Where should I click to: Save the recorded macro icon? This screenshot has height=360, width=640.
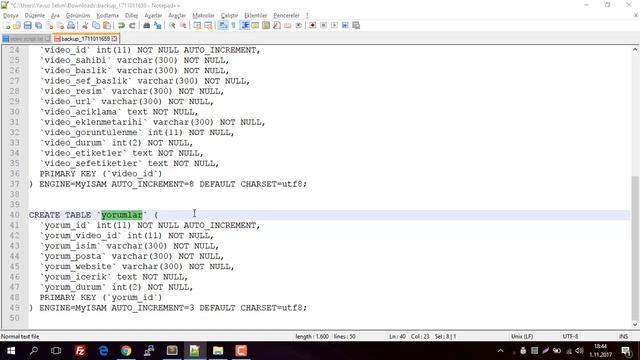(x=356, y=25)
